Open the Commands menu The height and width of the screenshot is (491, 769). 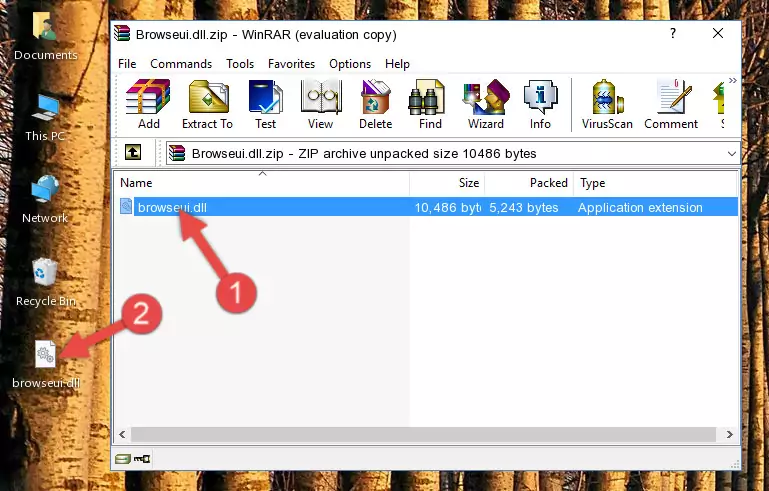point(181,64)
